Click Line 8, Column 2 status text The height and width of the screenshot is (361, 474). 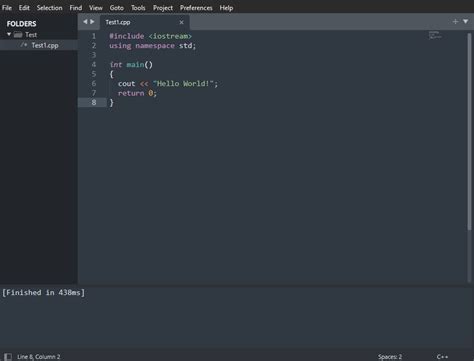pyautogui.click(x=39, y=357)
